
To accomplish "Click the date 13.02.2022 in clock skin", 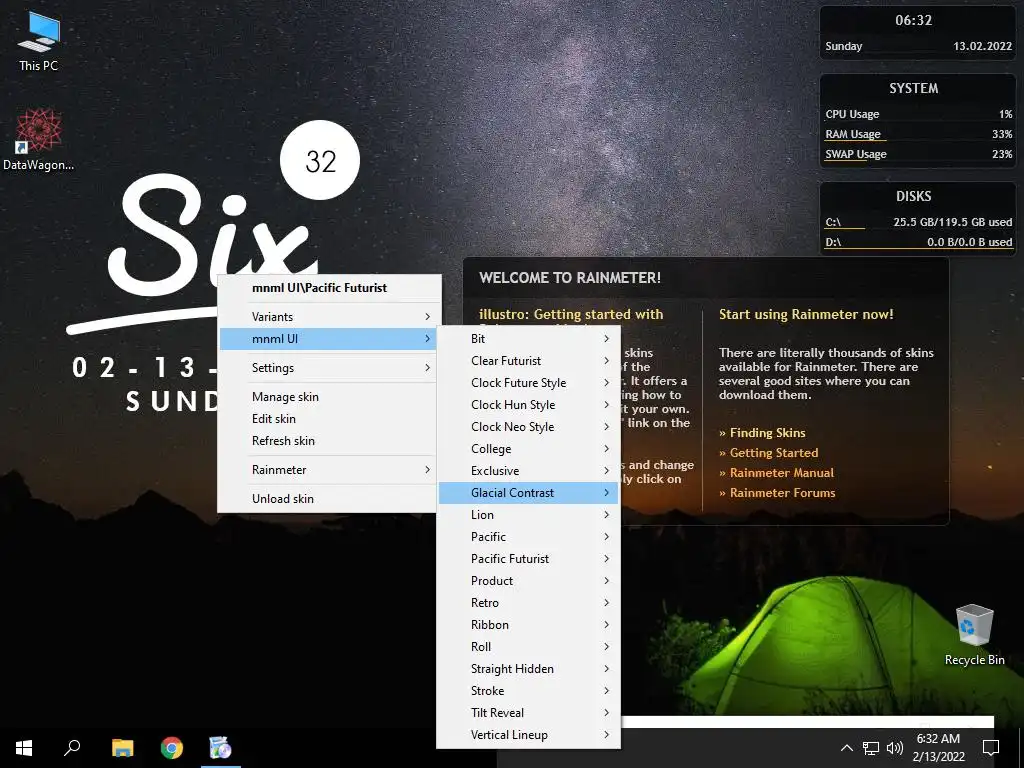I will tap(982, 46).
